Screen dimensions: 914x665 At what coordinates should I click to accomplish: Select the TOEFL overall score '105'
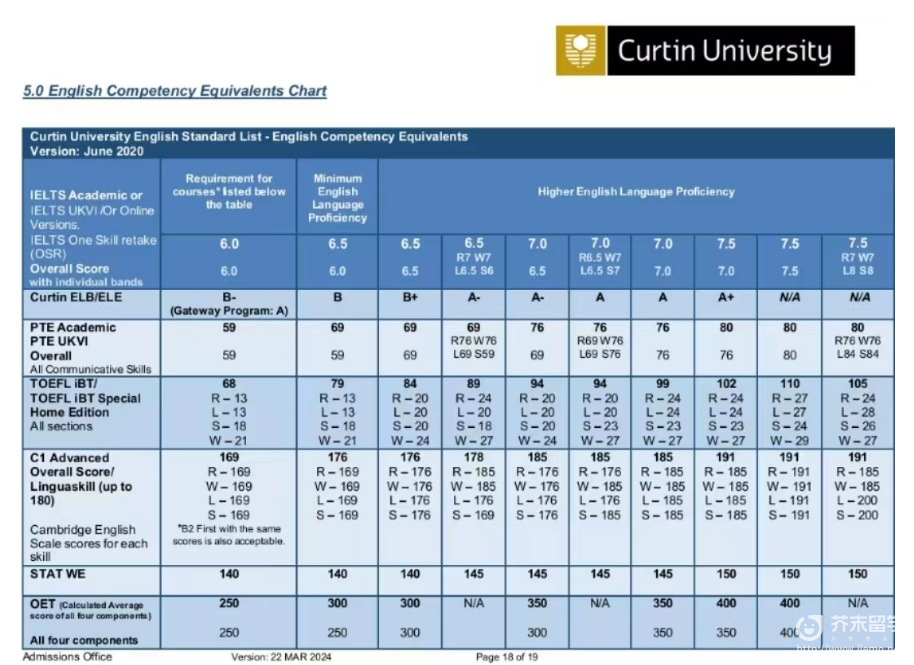(857, 383)
